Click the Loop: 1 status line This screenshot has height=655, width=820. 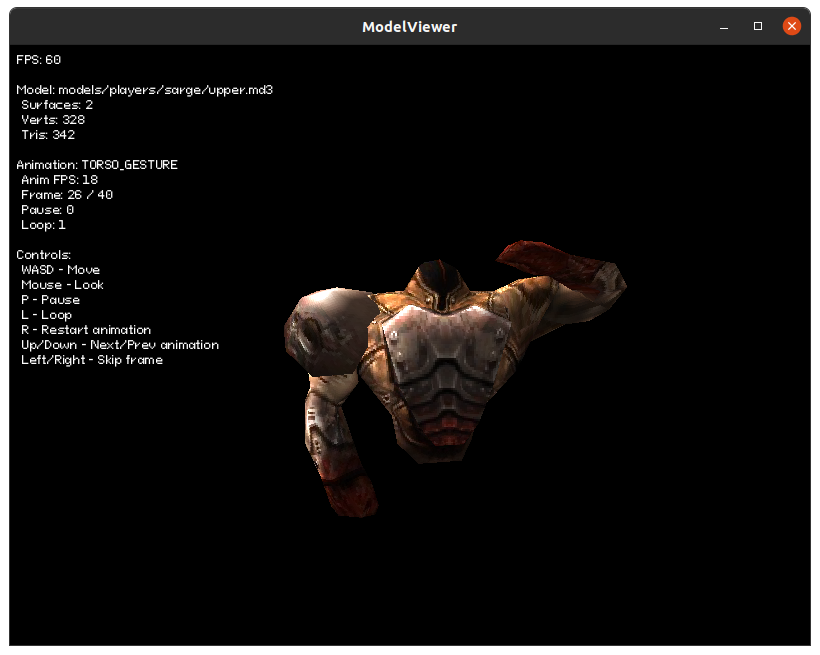[x=43, y=225]
